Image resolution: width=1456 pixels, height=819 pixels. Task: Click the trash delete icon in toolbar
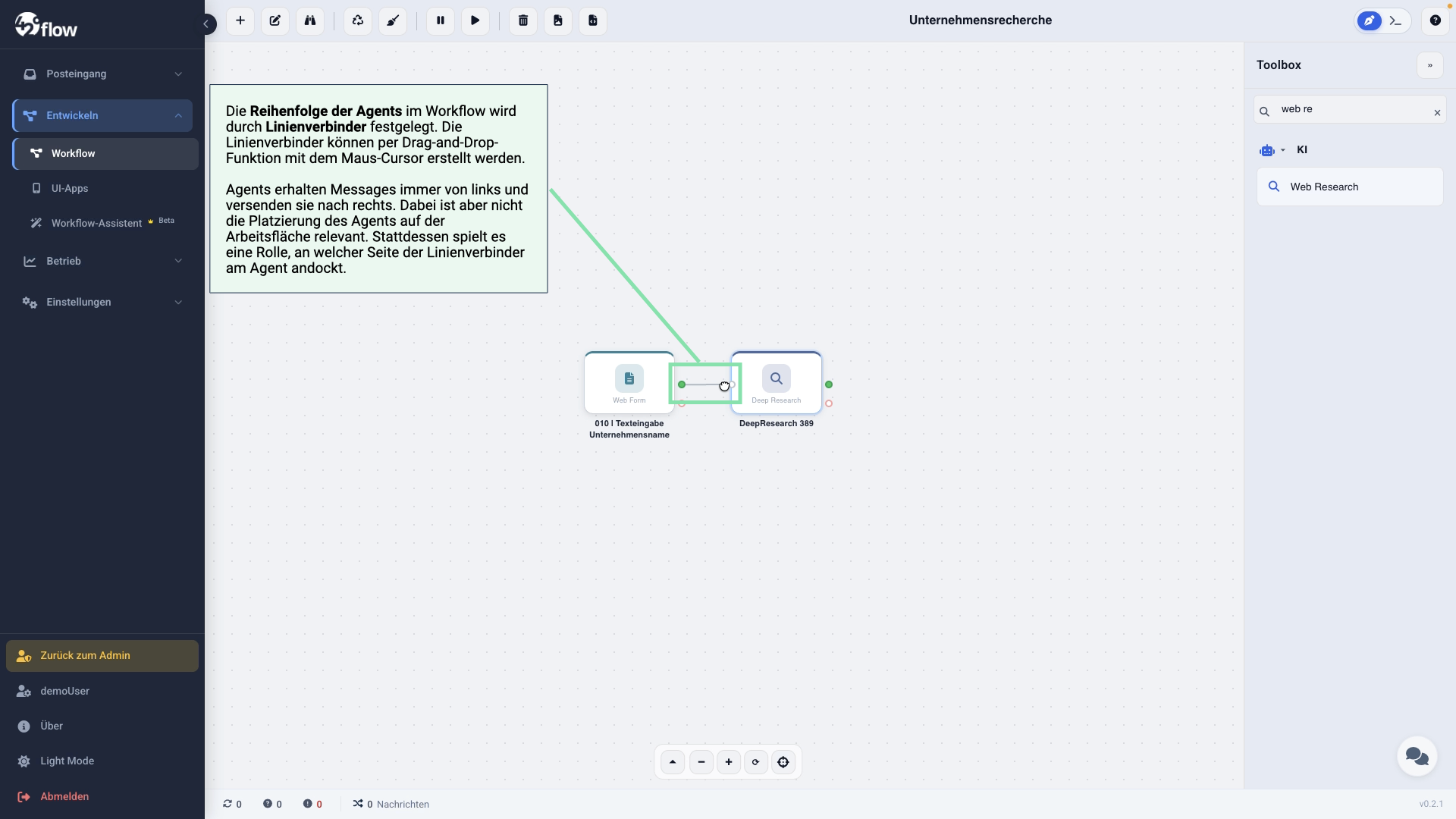(x=523, y=20)
